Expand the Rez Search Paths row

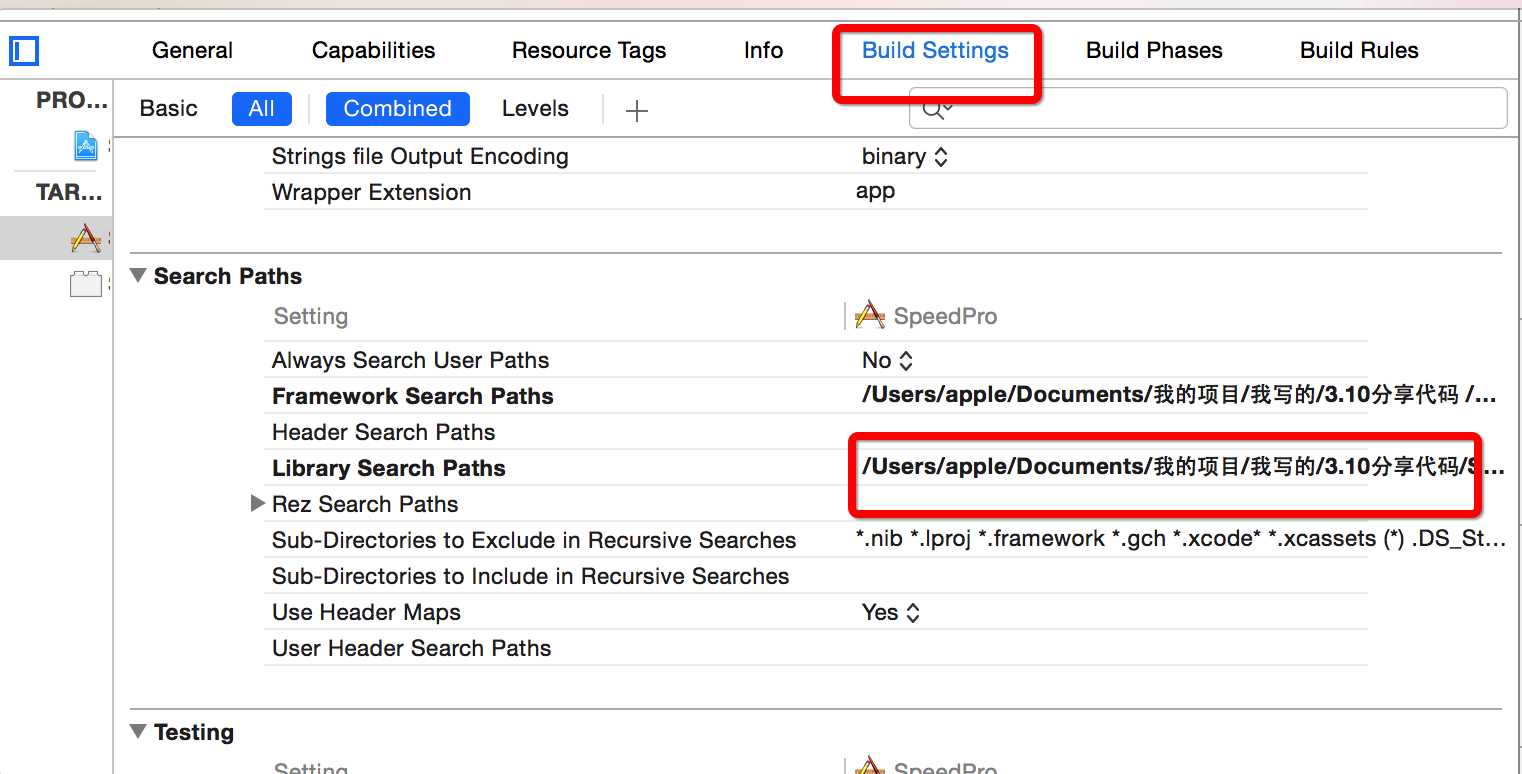coord(258,504)
